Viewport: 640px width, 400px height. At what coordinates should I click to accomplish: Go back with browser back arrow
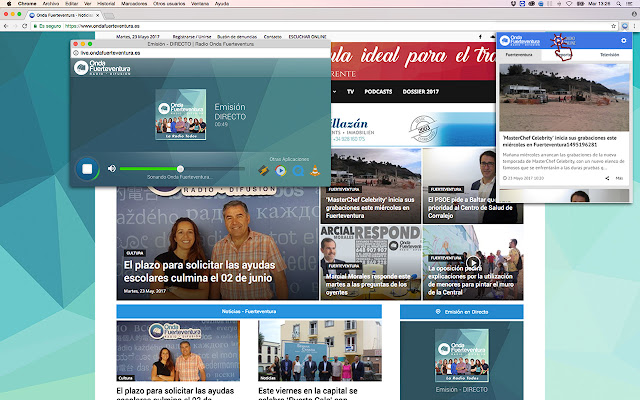point(6,26)
